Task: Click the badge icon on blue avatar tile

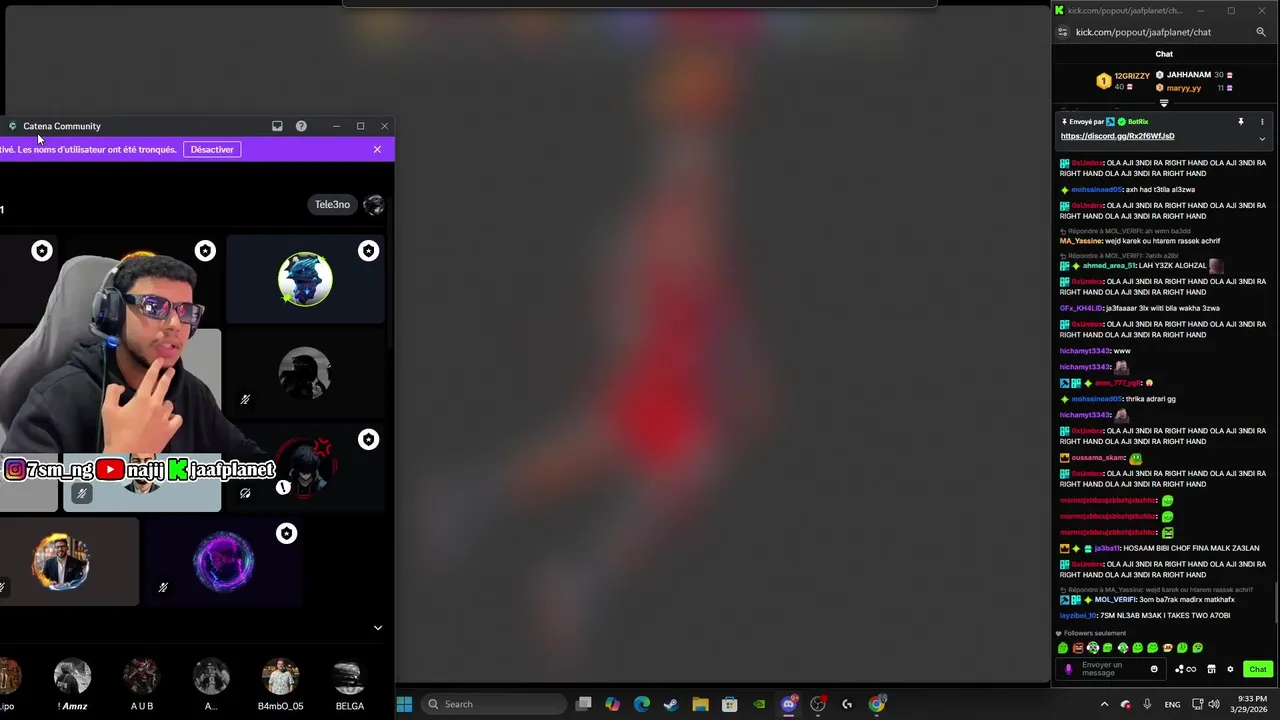Action: point(369,251)
